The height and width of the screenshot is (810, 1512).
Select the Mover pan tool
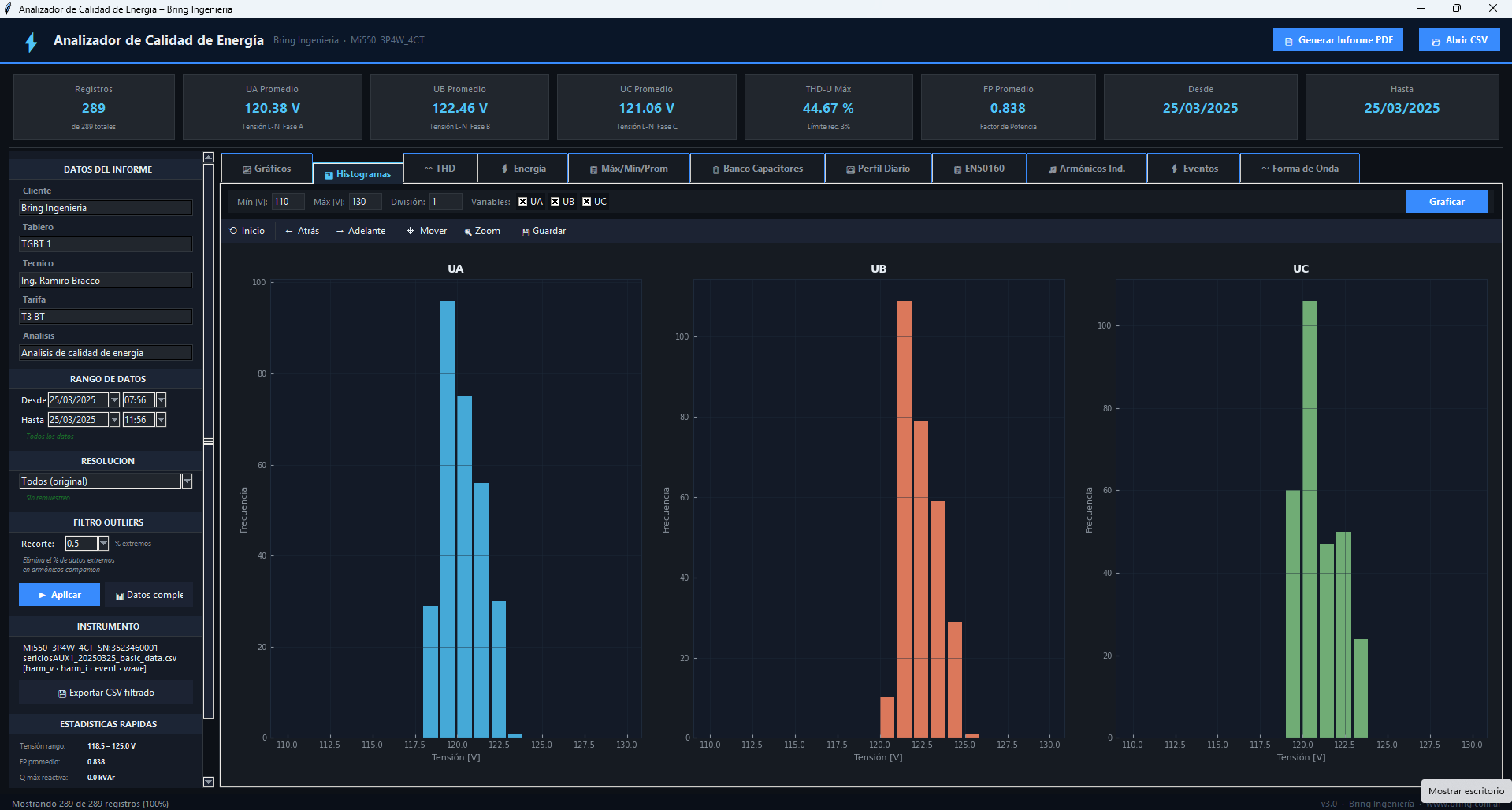426,231
